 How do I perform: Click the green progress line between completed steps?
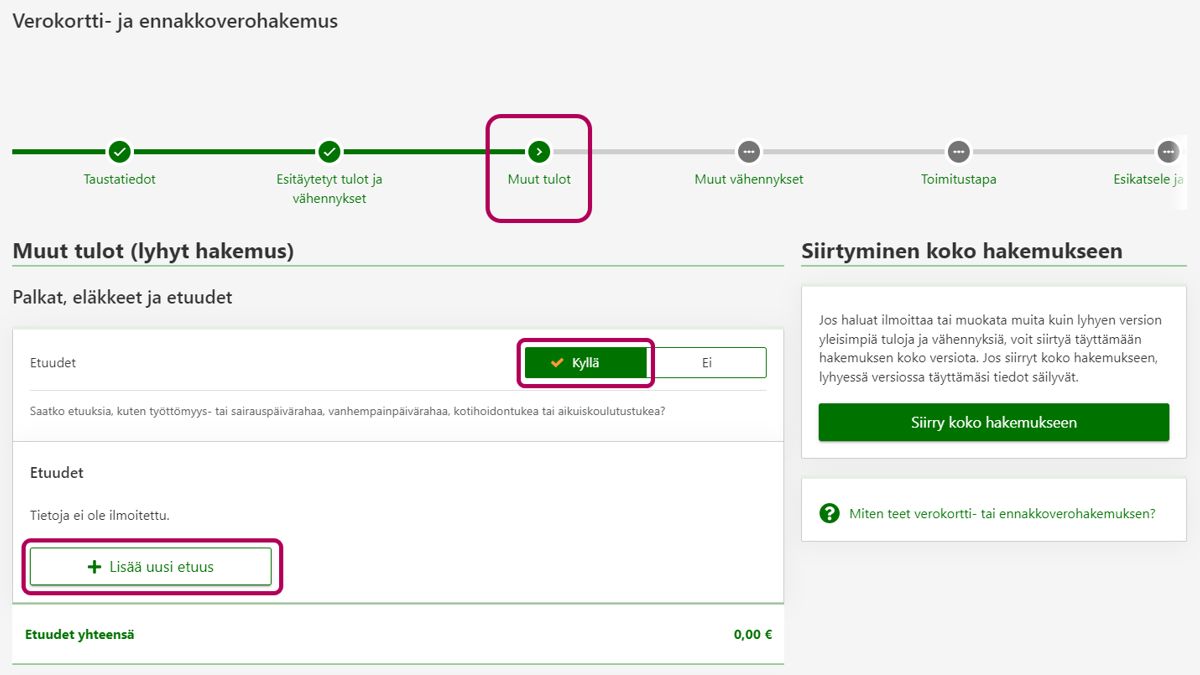pyautogui.click(x=224, y=152)
